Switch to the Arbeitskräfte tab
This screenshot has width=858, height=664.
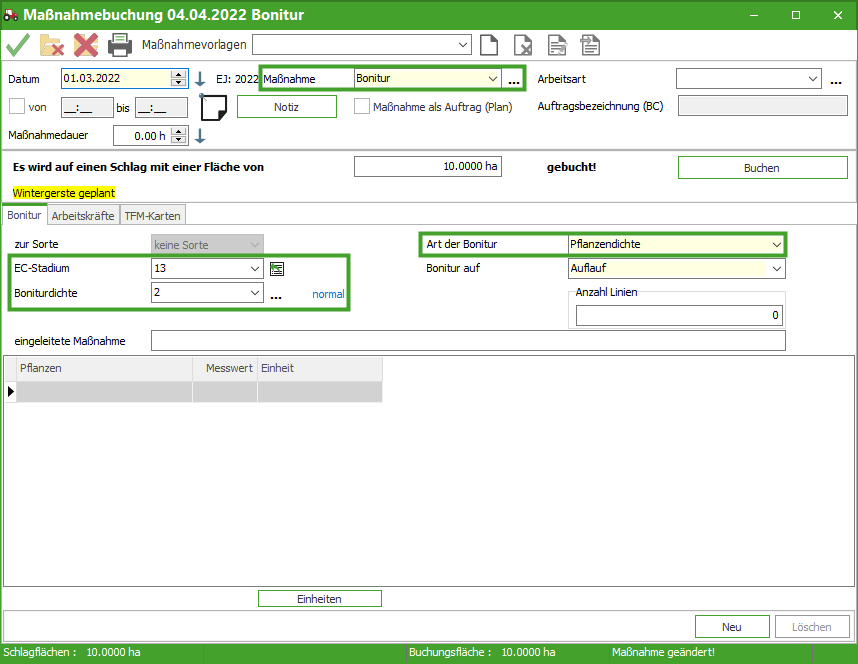(83, 215)
